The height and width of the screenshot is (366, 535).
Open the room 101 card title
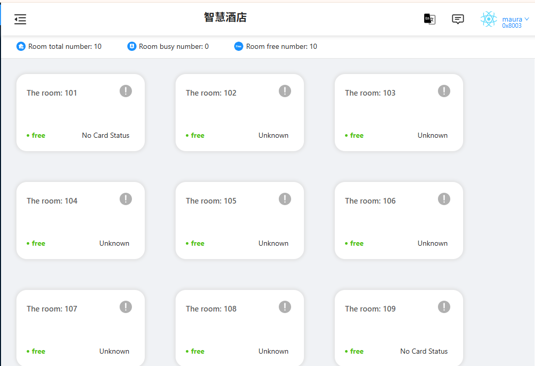point(52,93)
